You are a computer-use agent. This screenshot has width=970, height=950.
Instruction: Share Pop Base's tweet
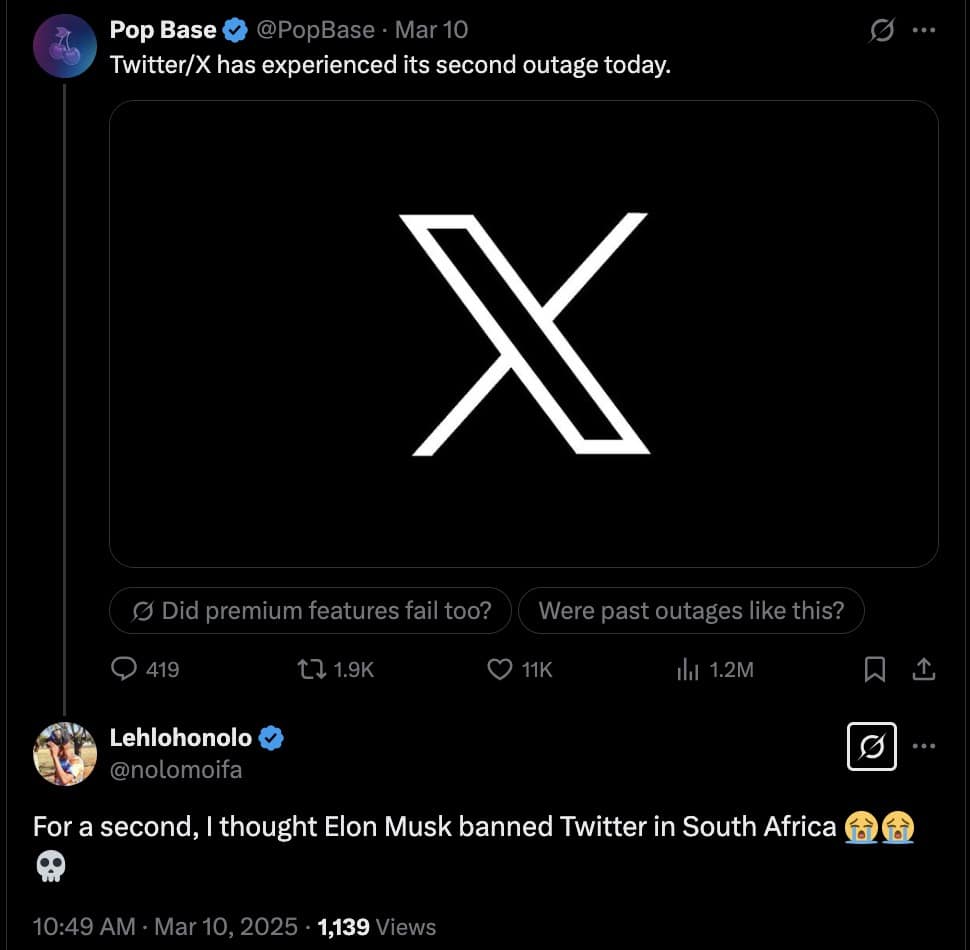(x=923, y=670)
